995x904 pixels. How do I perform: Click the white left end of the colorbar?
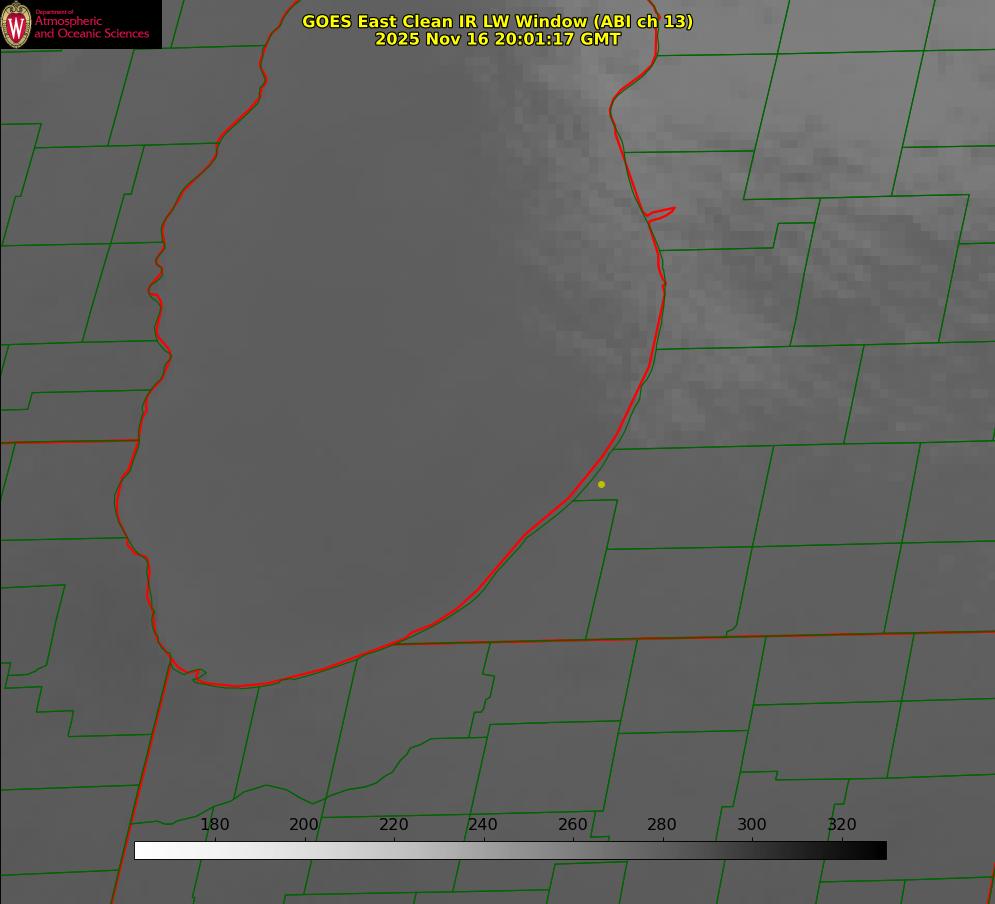coord(141,850)
